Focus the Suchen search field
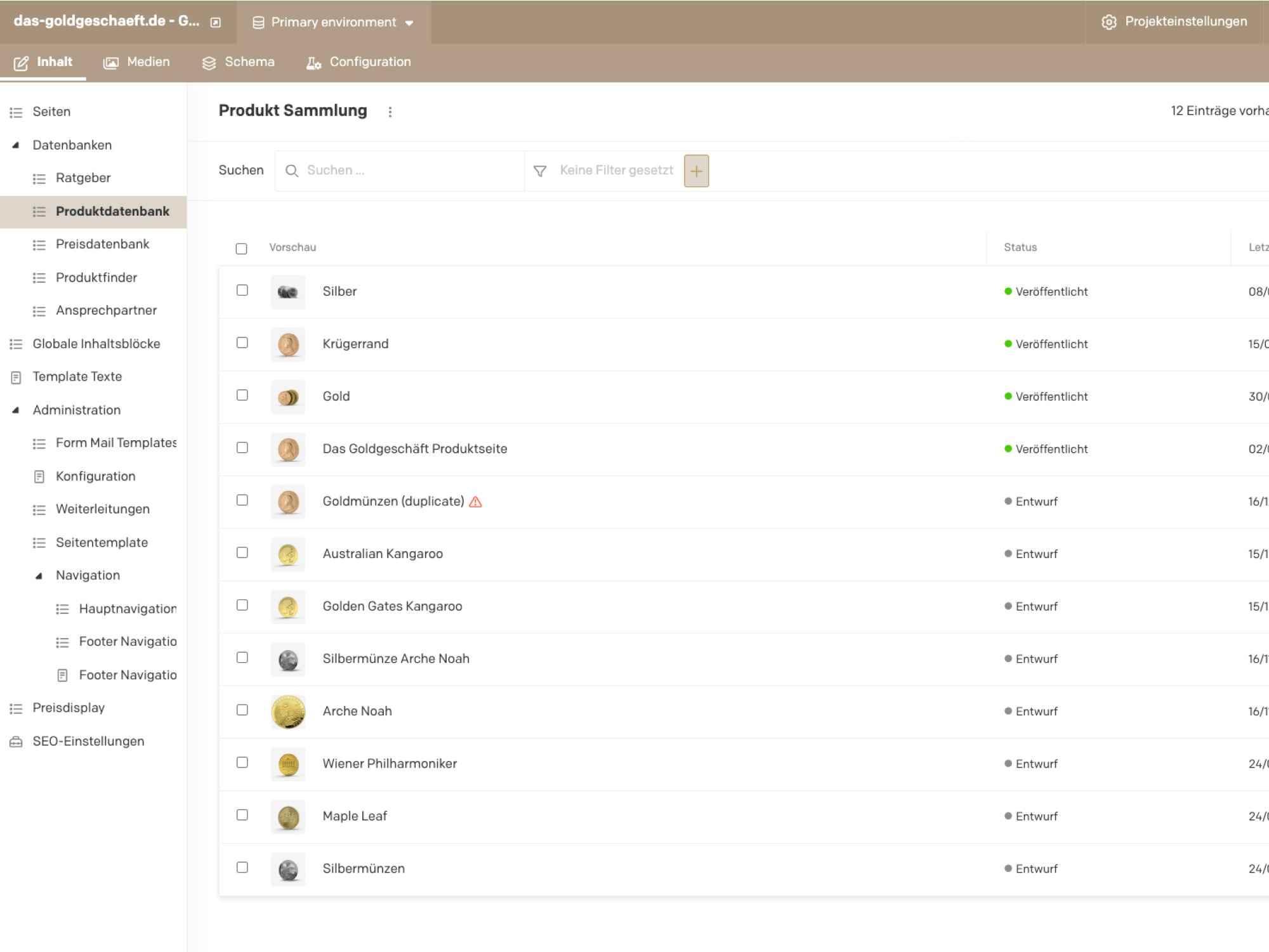The image size is (1269, 952). (400, 171)
